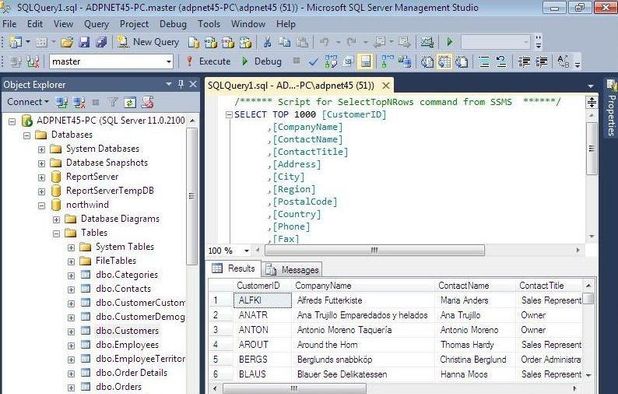Click the Increase Indent icon
This screenshot has width=618, height=394.
[542, 62]
